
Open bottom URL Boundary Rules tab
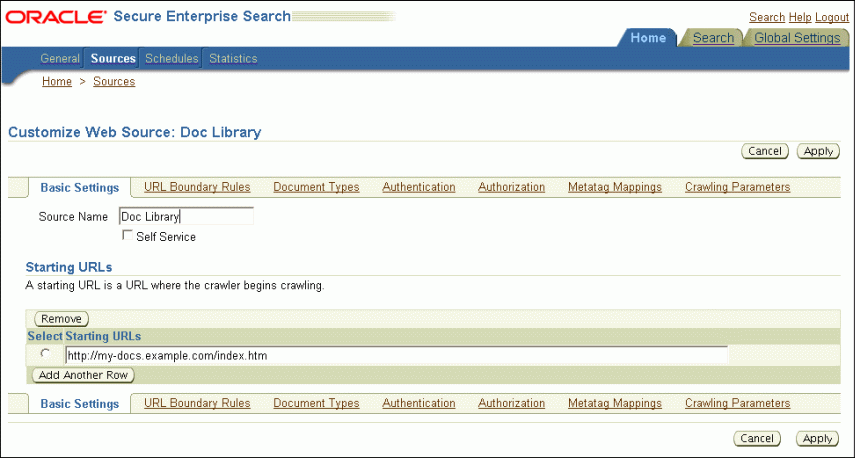point(197,403)
